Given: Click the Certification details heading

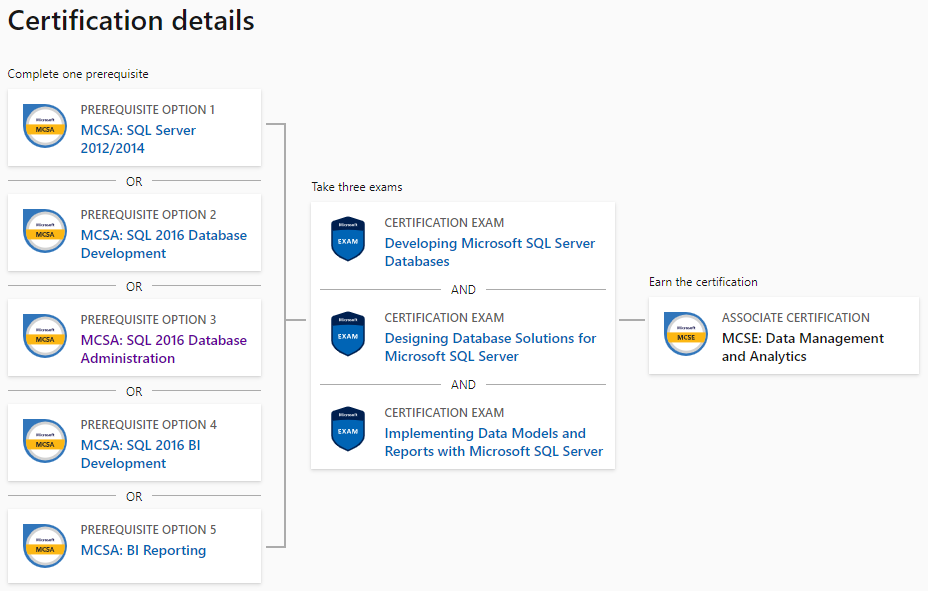Looking at the screenshot, I should point(131,21).
